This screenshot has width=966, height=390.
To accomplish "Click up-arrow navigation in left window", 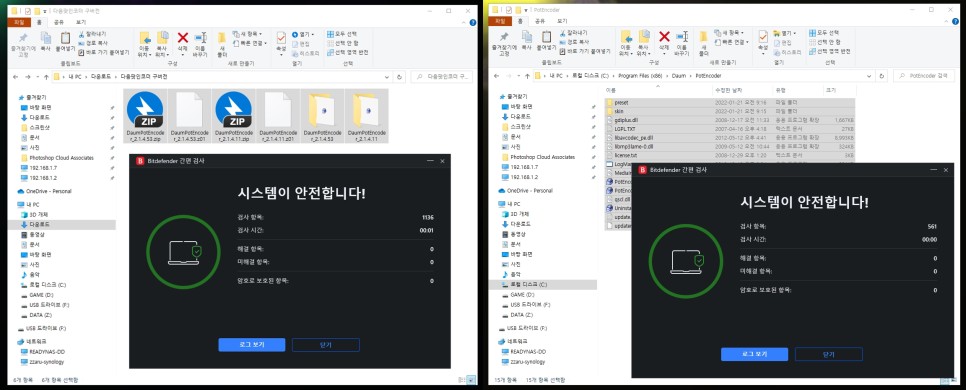I will (46, 77).
